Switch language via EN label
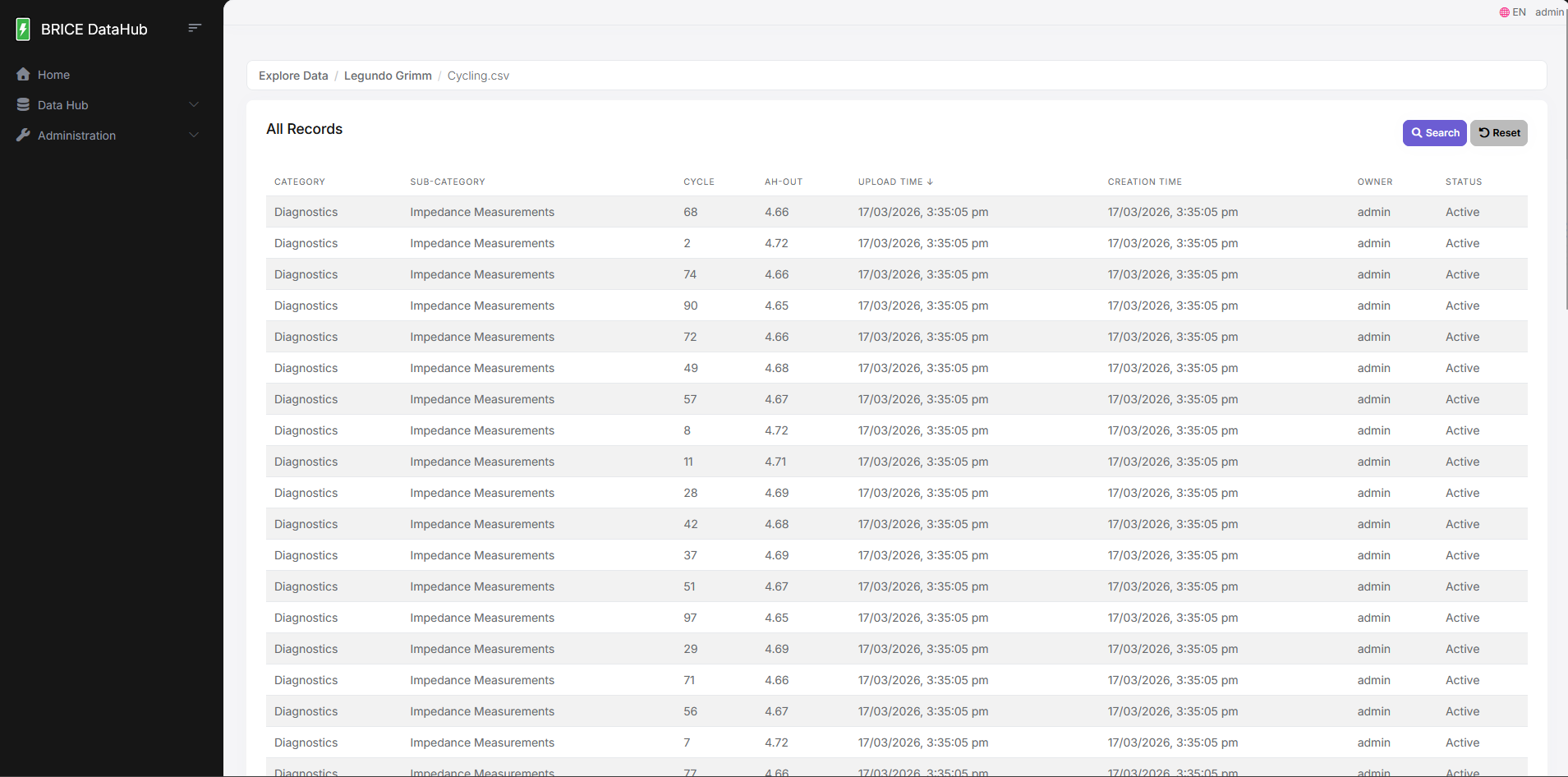1568x777 pixels. (1519, 12)
